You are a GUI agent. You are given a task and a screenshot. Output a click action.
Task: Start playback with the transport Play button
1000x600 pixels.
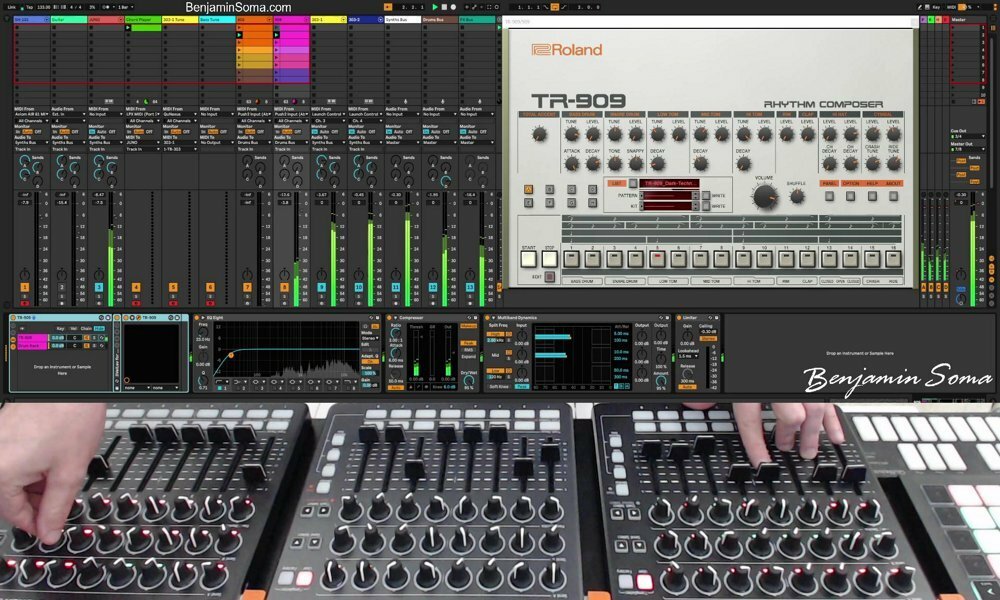435,7
